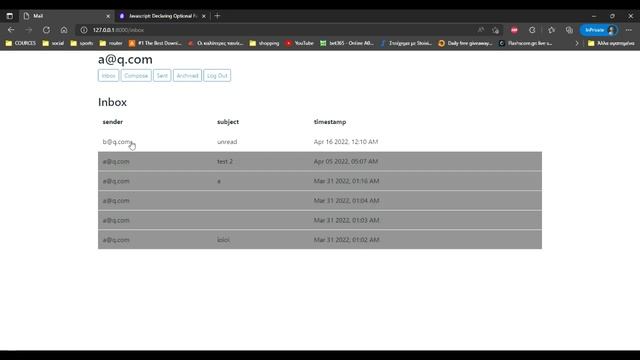Screen dimensions: 640x360
Task: Click the add-to-favorites star icon
Action: click(496, 30)
